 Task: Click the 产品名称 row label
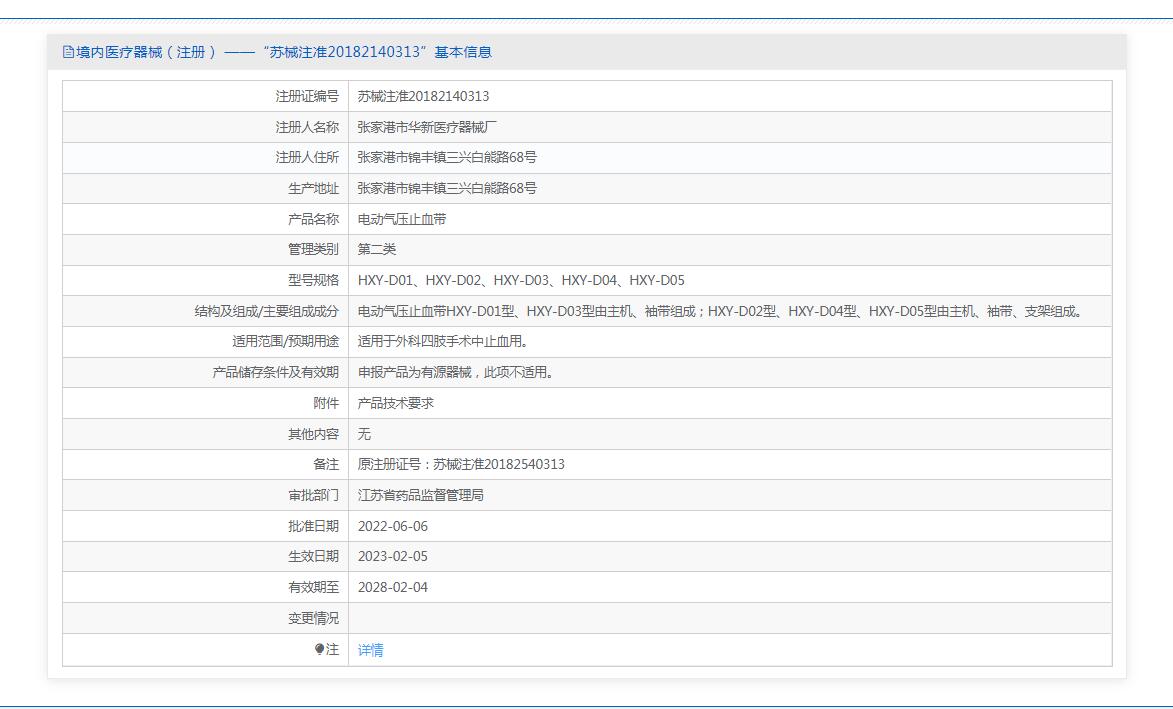tap(313, 219)
